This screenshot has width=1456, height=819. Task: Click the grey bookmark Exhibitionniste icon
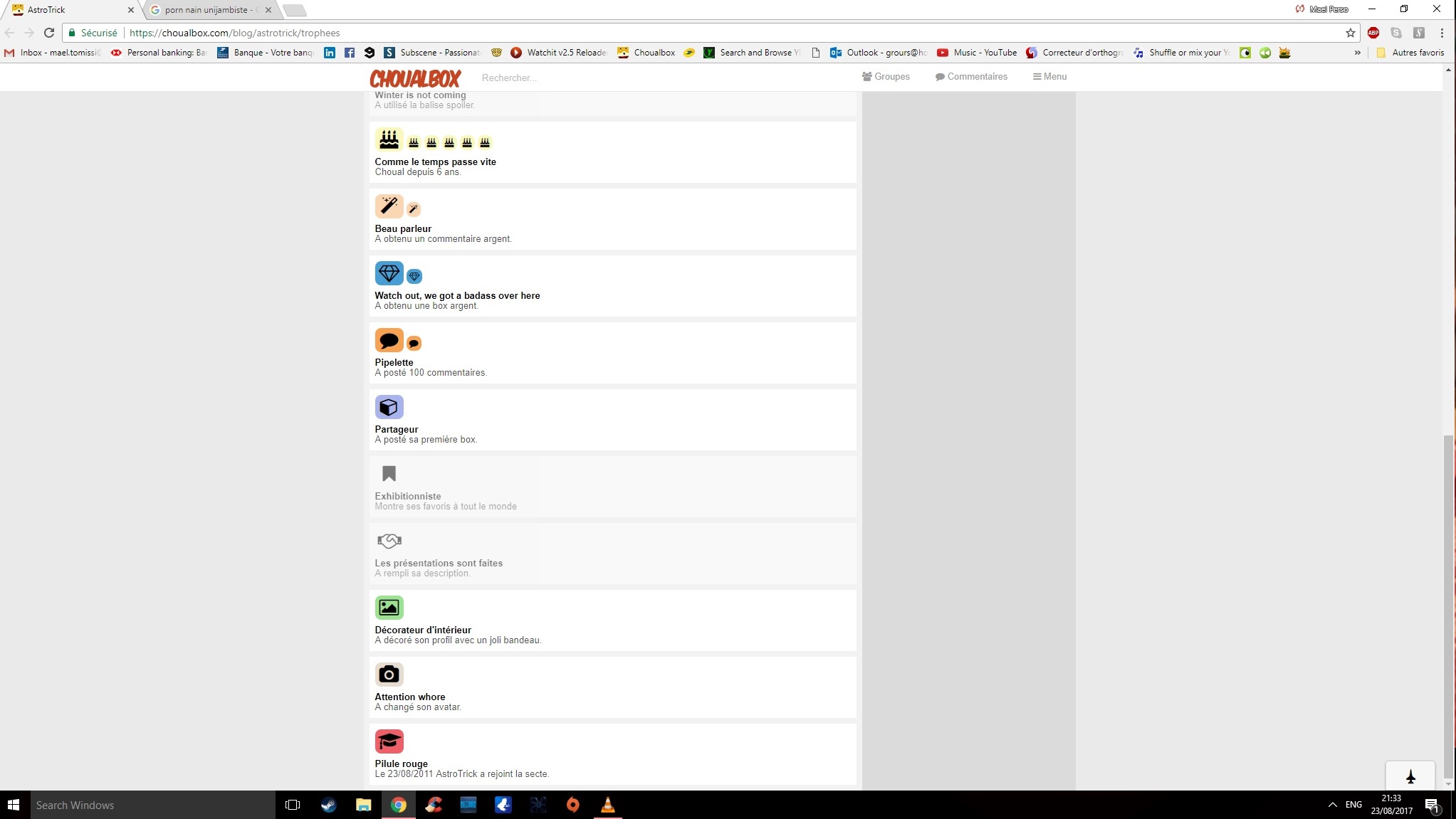[x=389, y=474]
